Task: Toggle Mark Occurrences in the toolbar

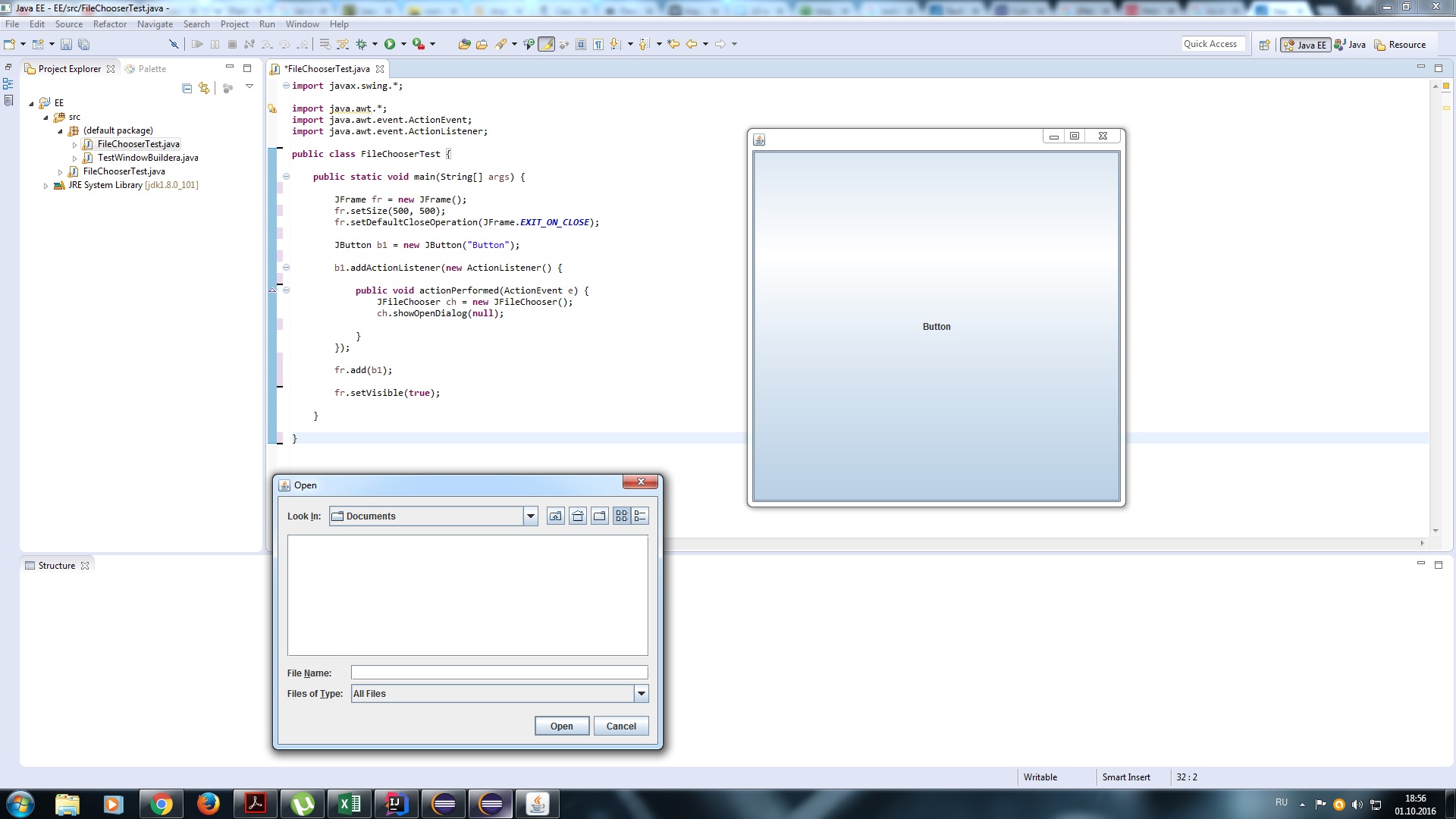Action: point(546,44)
